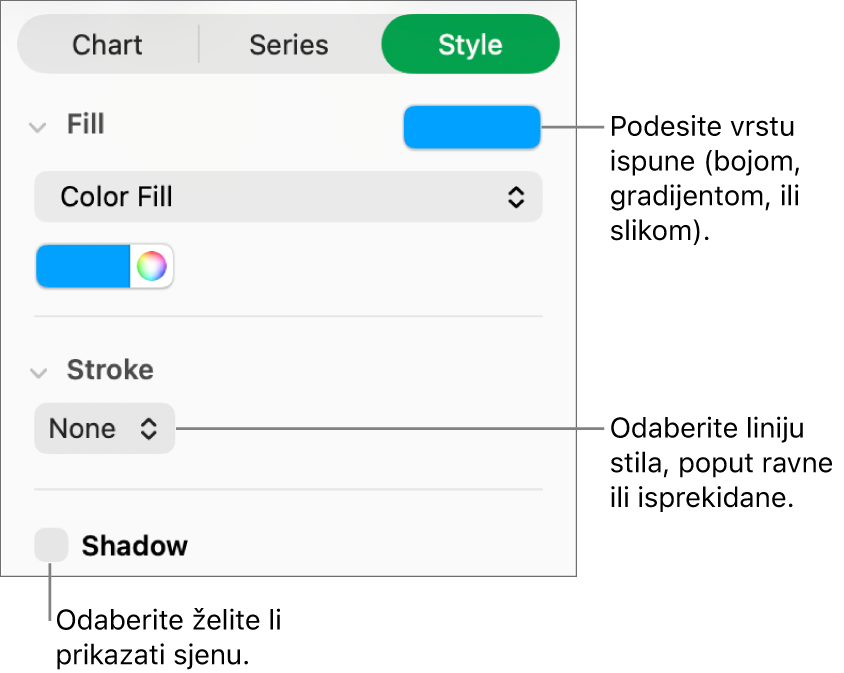Screen dimensions: 844x673
Task: Open the Series tab
Action: [x=288, y=44]
